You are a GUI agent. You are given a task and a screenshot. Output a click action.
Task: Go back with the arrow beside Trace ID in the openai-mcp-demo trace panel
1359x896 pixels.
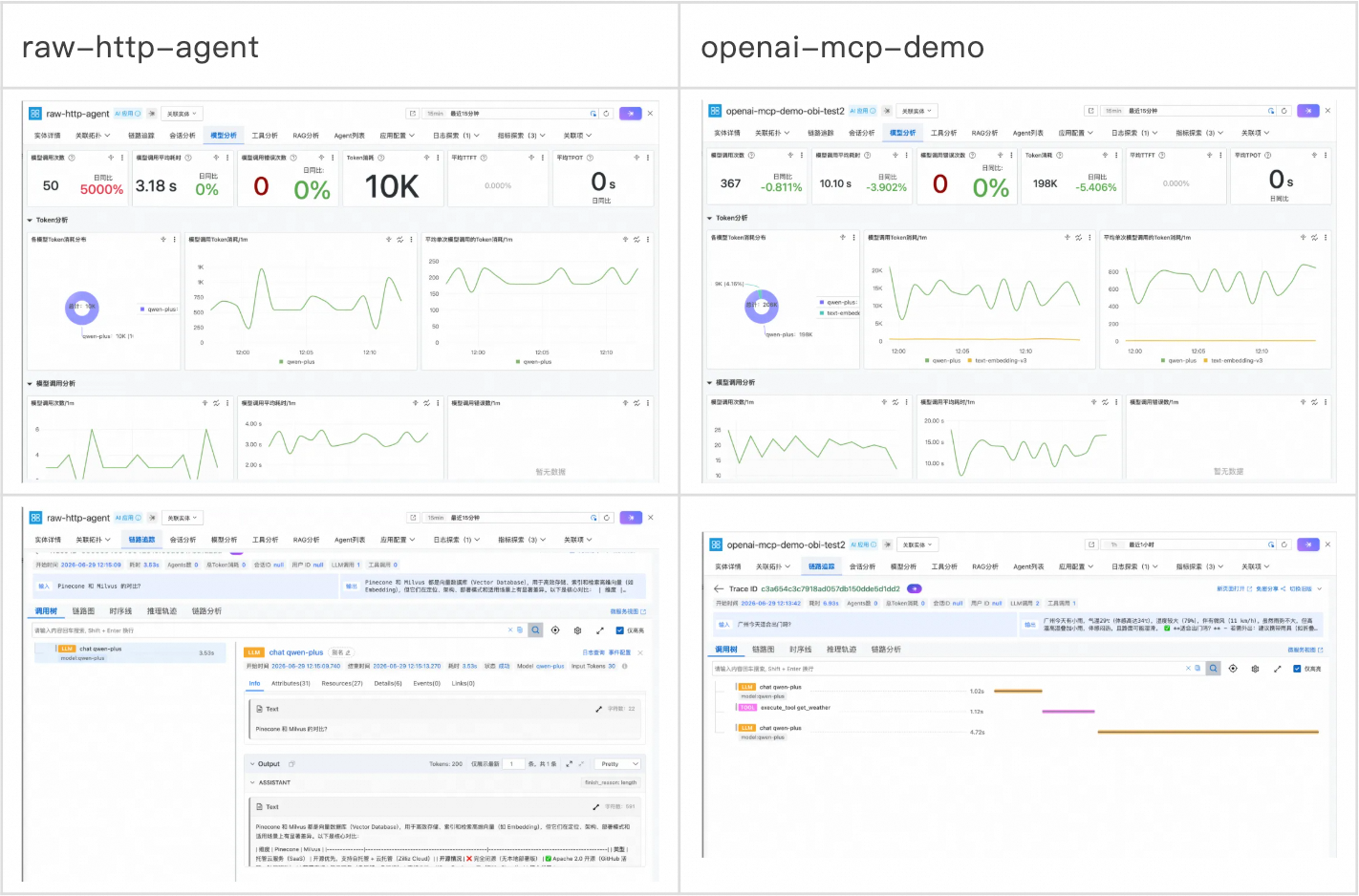[719, 588]
